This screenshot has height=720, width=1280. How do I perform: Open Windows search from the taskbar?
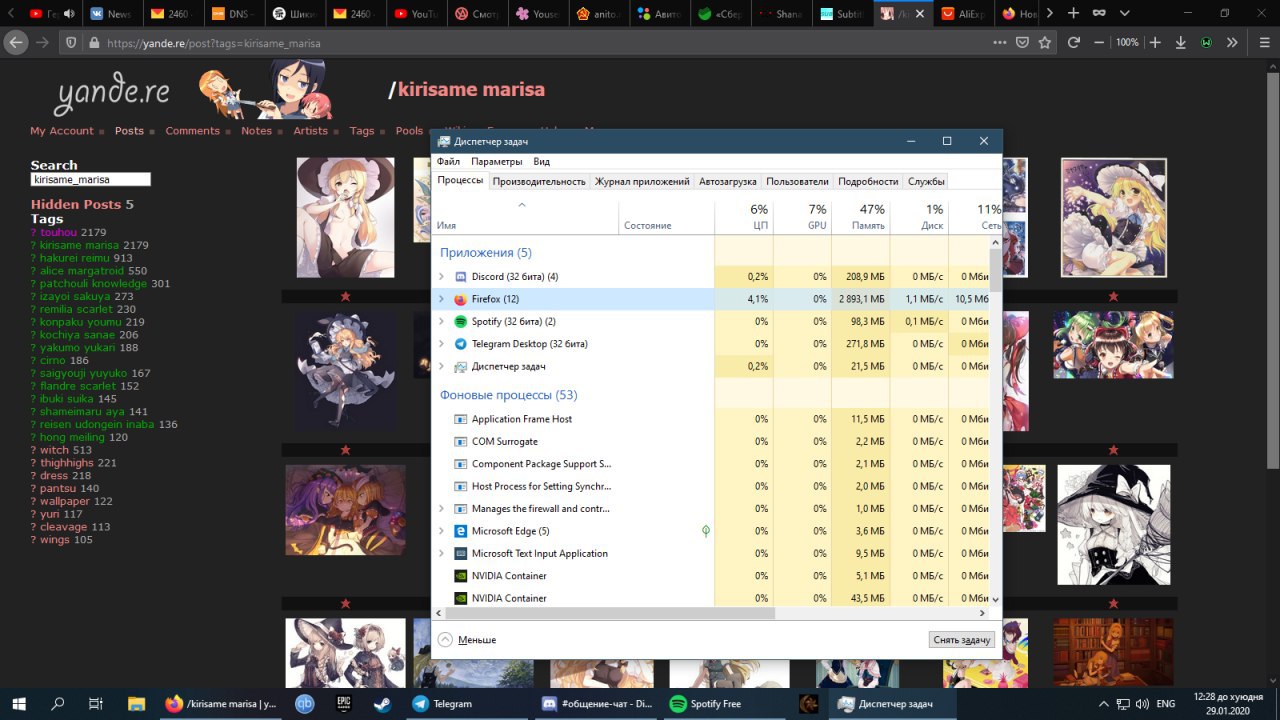coord(58,704)
